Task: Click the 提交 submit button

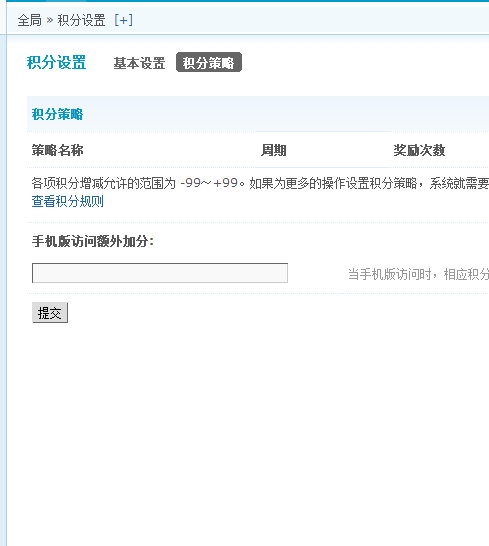Action: pos(50,313)
